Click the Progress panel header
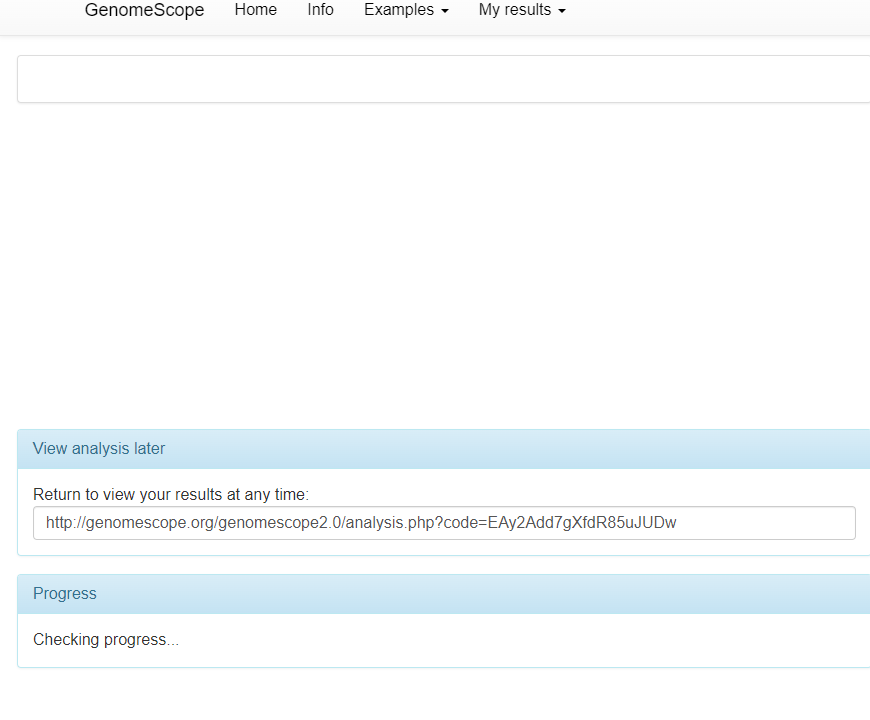Viewport: 870px width, 720px height. [x=64, y=593]
